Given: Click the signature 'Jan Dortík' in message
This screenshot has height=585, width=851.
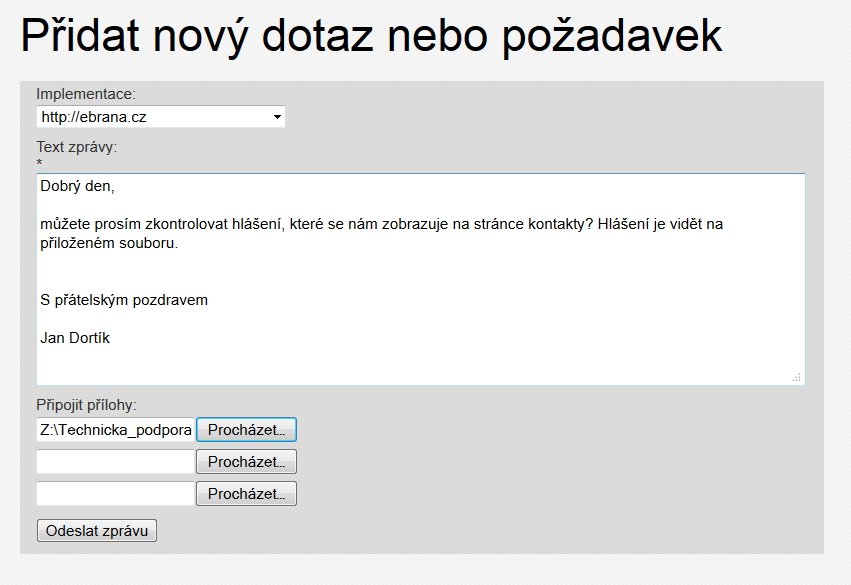Looking at the screenshot, I should point(75,338).
